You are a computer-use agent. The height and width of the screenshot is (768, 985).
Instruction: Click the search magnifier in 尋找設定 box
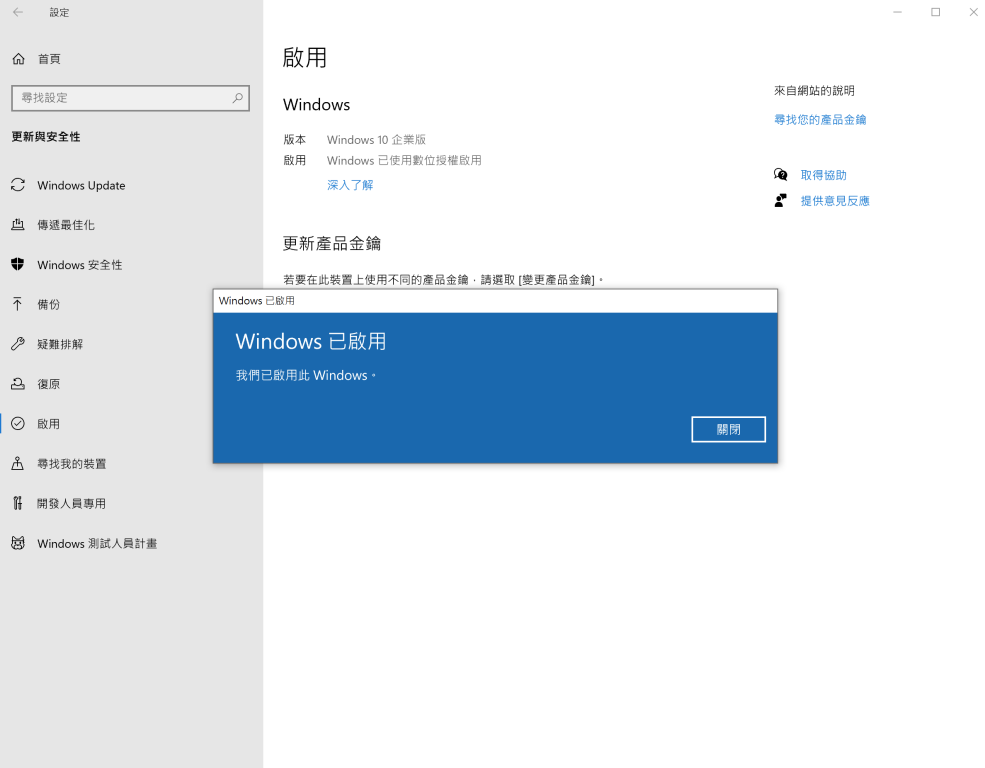pos(237,98)
